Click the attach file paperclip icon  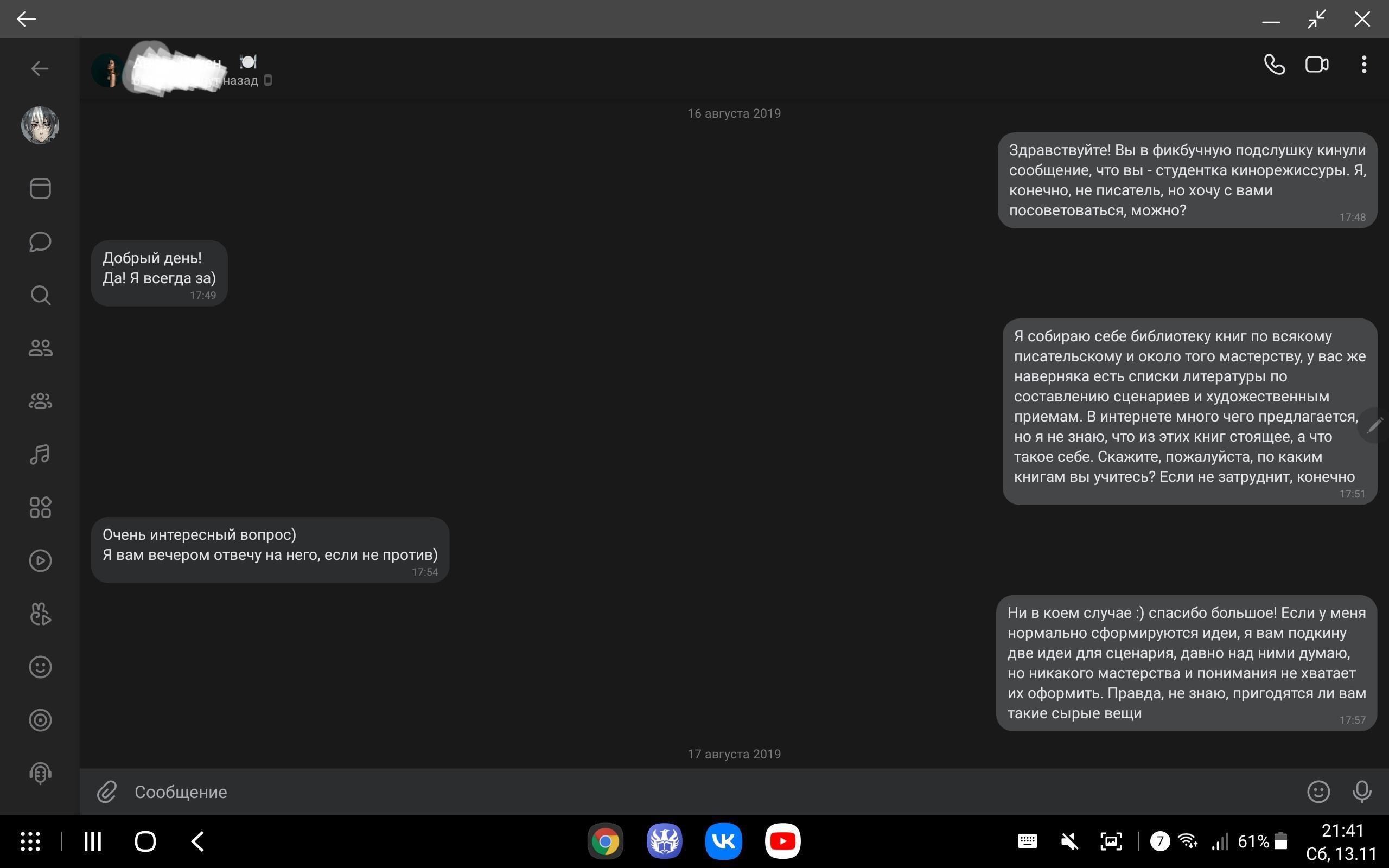coord(107,792)
